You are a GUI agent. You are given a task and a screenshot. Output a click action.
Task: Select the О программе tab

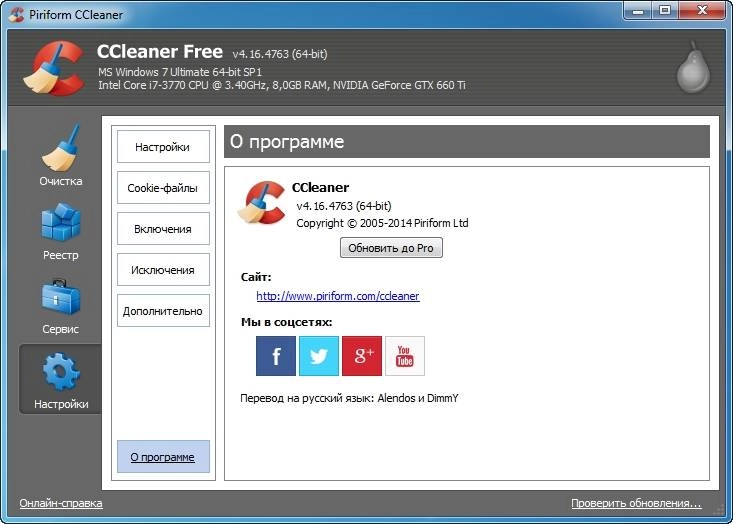click(163, 457)
